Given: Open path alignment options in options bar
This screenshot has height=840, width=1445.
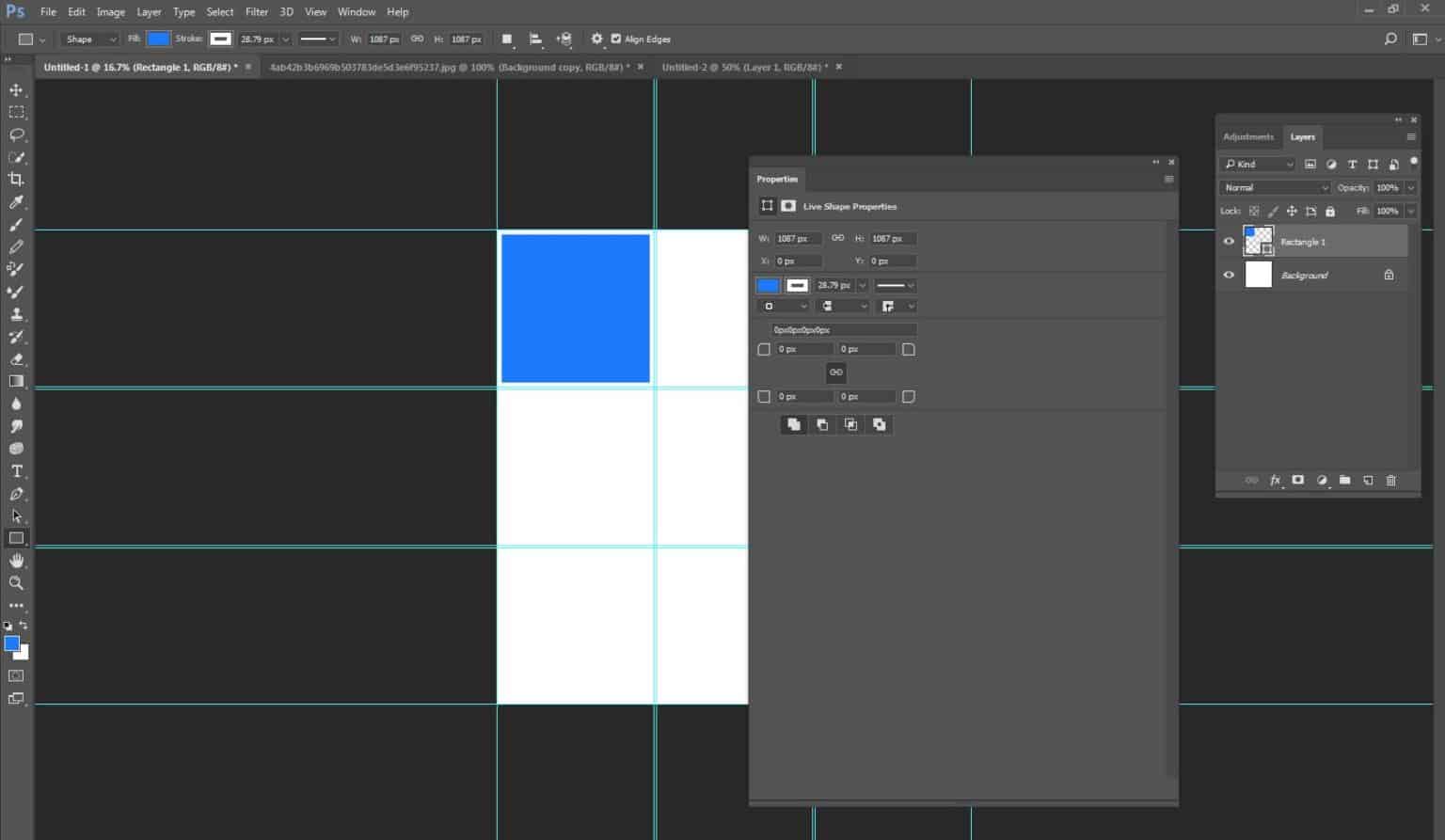Looking at the screenshot, I should [535, 39].
